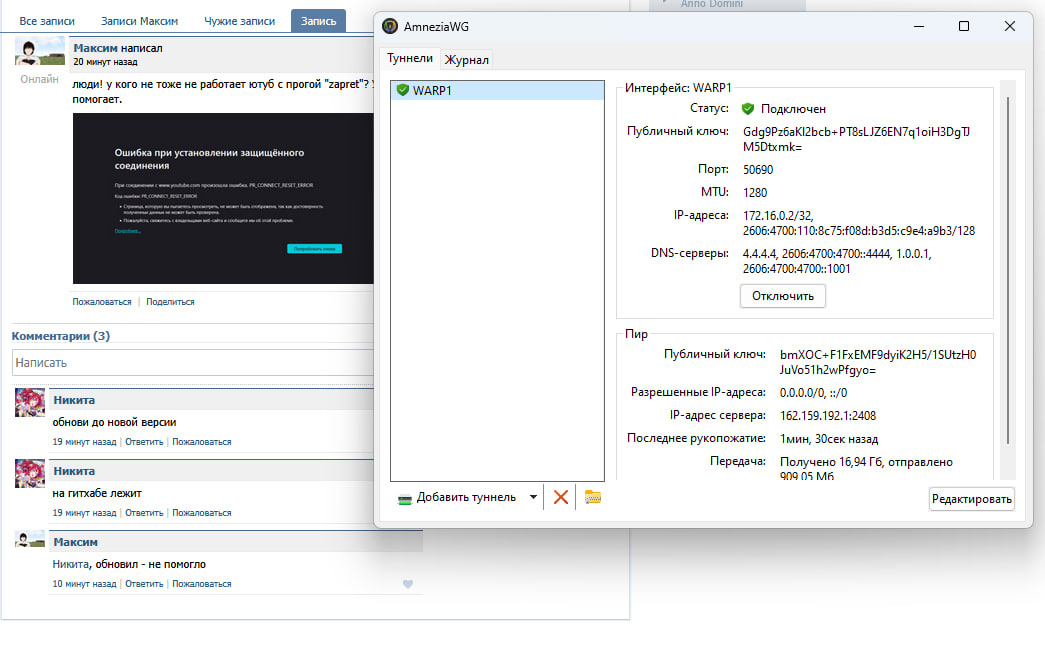The image size is (1045, 658).
Task: Click the peer public key value
Action: click(878, 362)
